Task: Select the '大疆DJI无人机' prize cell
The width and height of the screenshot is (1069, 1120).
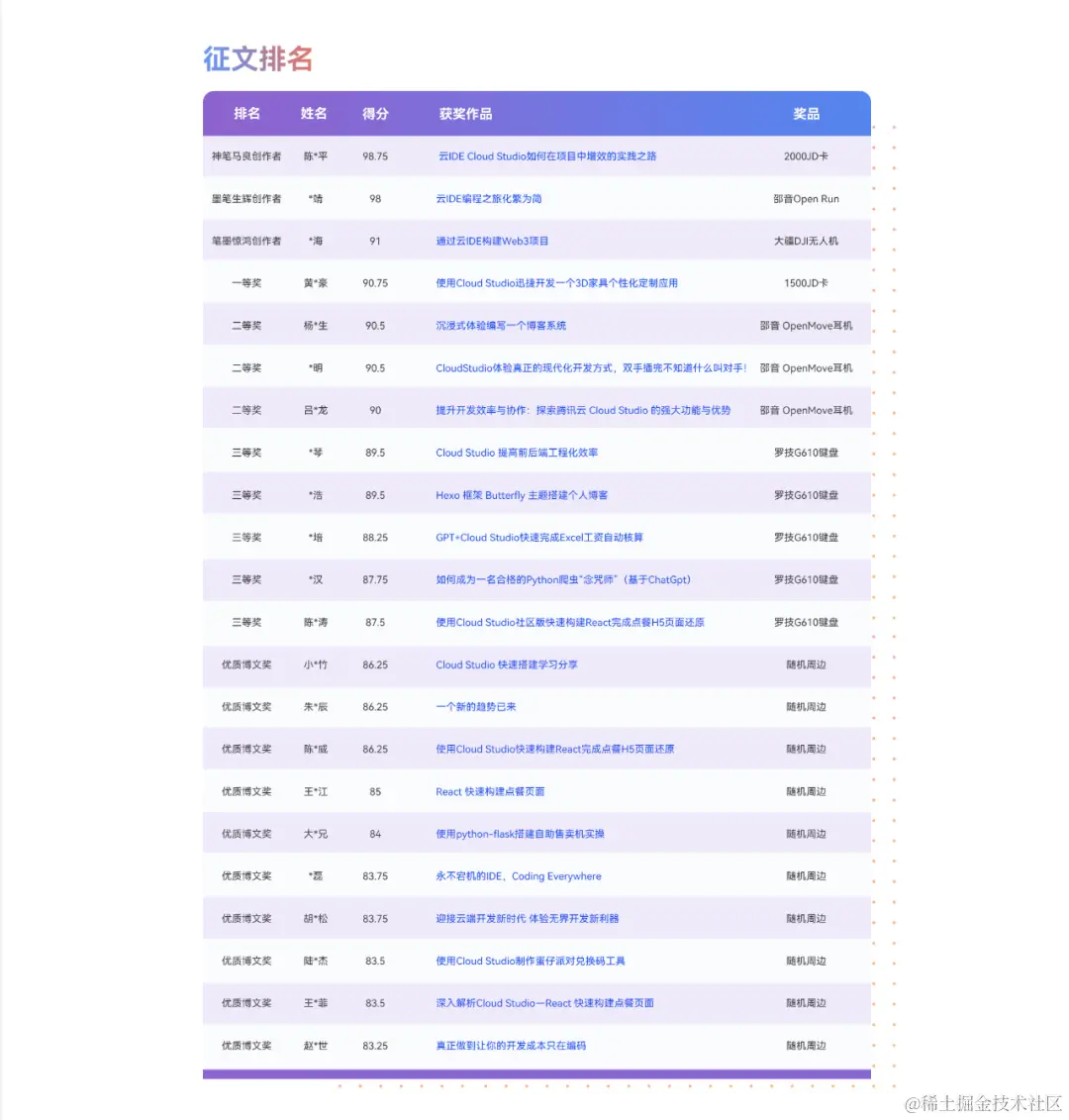Action: point(807,242)
